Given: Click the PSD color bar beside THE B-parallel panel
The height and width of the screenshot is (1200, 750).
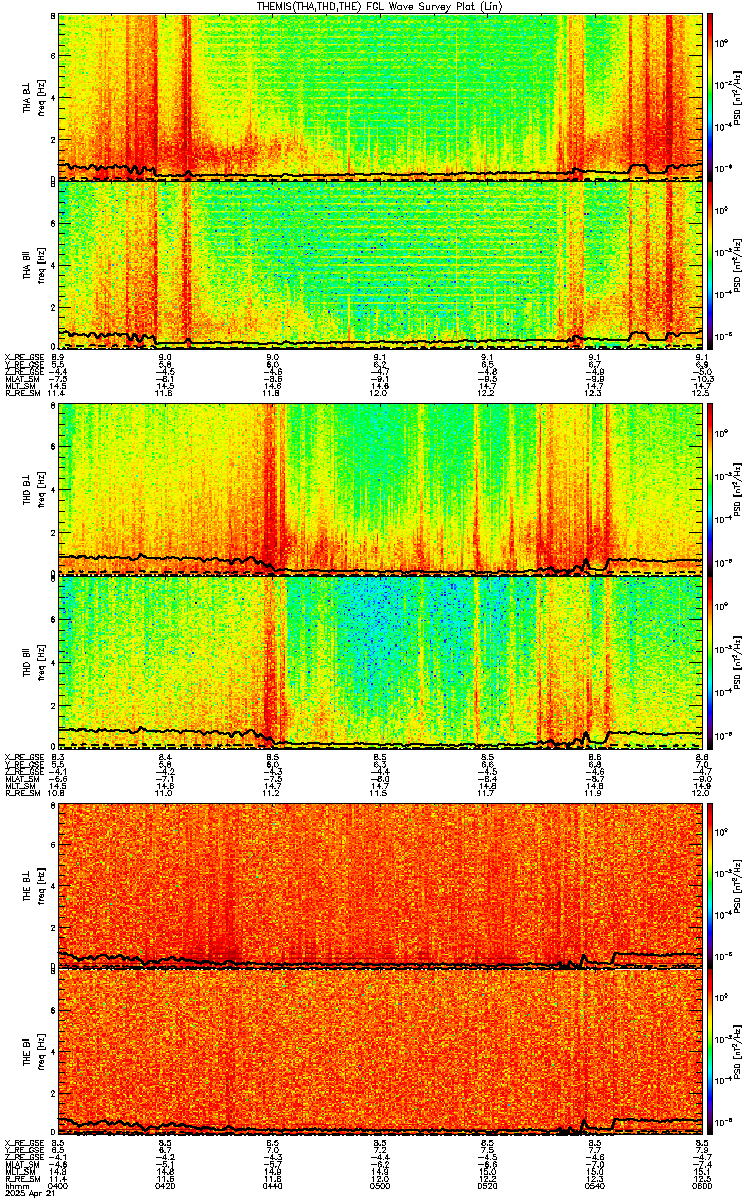Looking at the screenshot, I should (710, 1051).
